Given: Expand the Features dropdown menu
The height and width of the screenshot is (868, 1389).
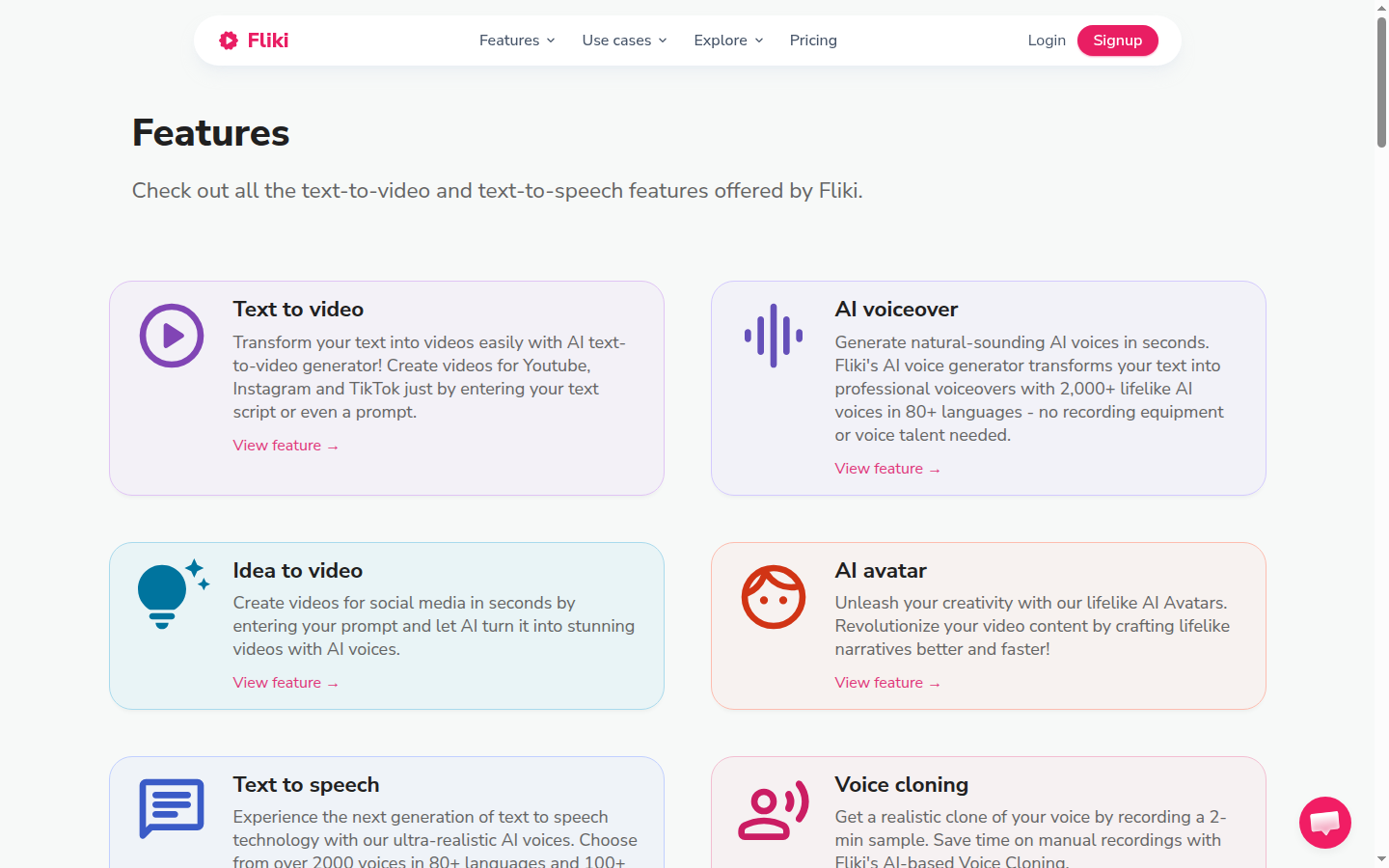Looking at the screenshot, I should pos(517,41).
